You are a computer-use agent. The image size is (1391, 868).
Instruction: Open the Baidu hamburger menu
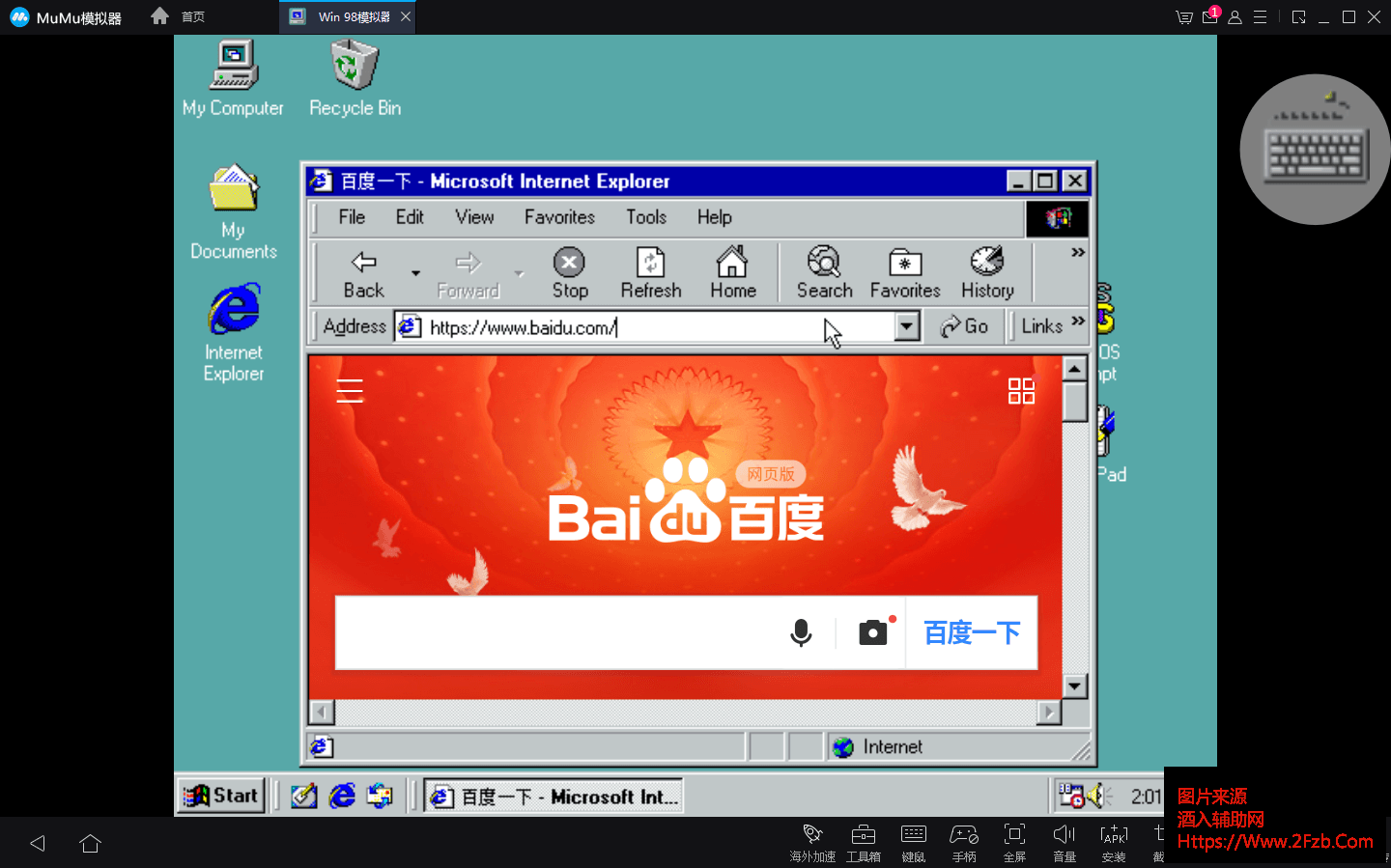[x=350, y=390]
